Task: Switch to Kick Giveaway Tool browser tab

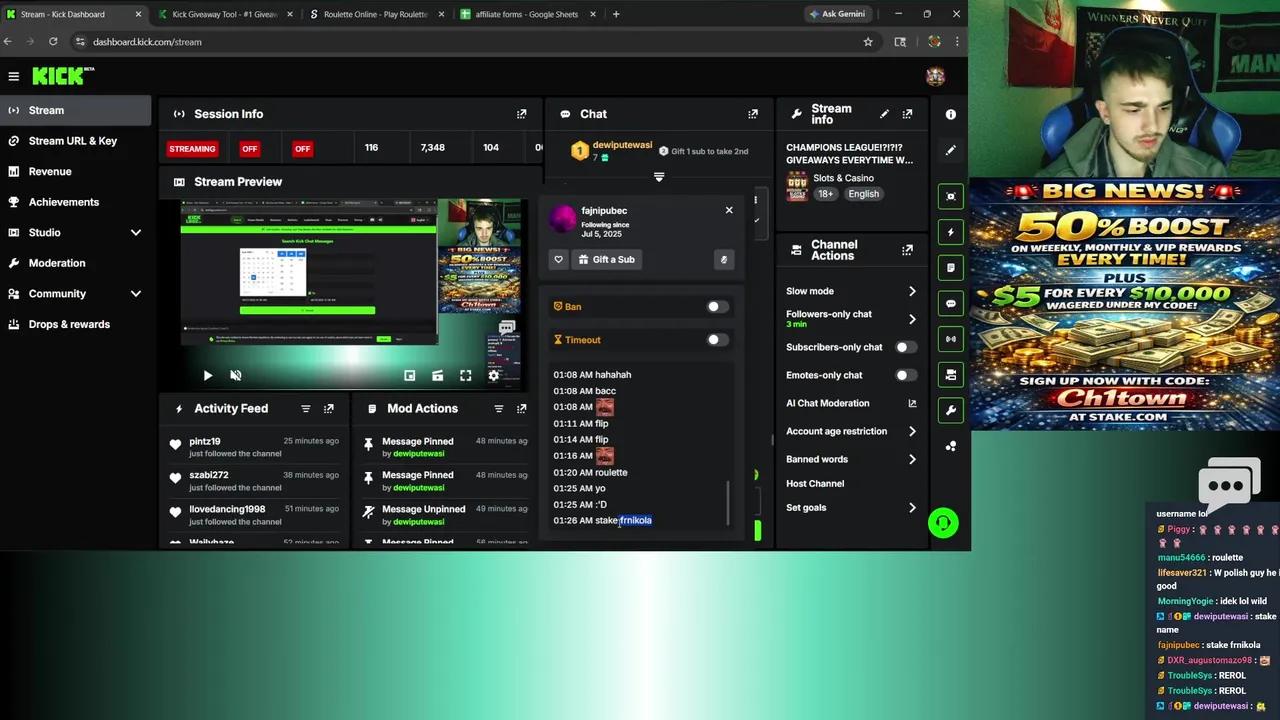Action: [224, 14]
